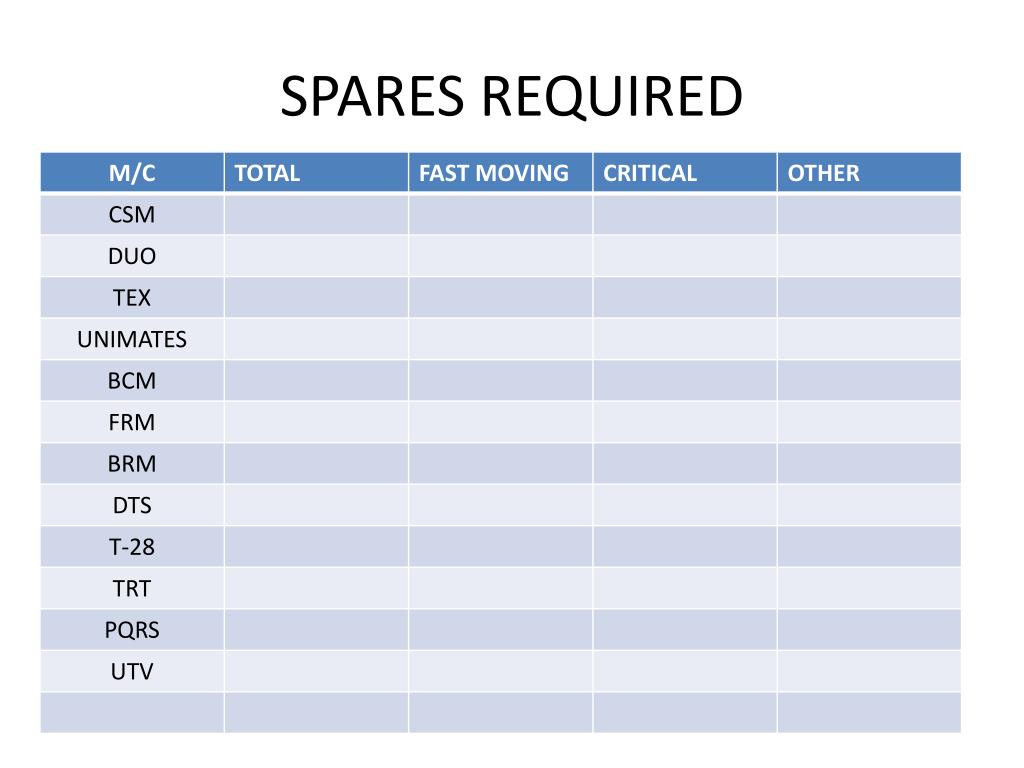Click the empty TOTAL cell for CSM
The width and height of the screenshot is (1024, 768).
click(316, 215)
